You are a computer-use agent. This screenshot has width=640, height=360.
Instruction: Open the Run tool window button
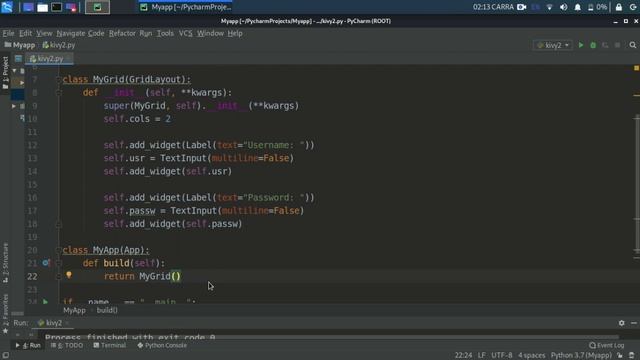[x=28, y=345]
